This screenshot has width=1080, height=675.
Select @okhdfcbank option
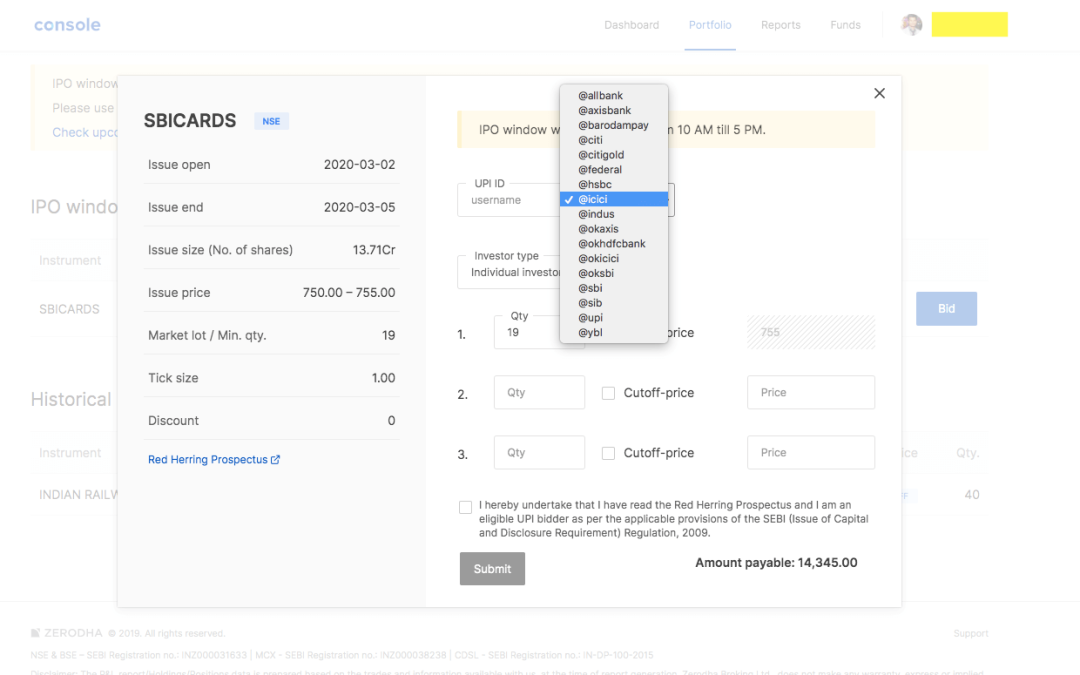pyautogui.click(x=614, y=244)
